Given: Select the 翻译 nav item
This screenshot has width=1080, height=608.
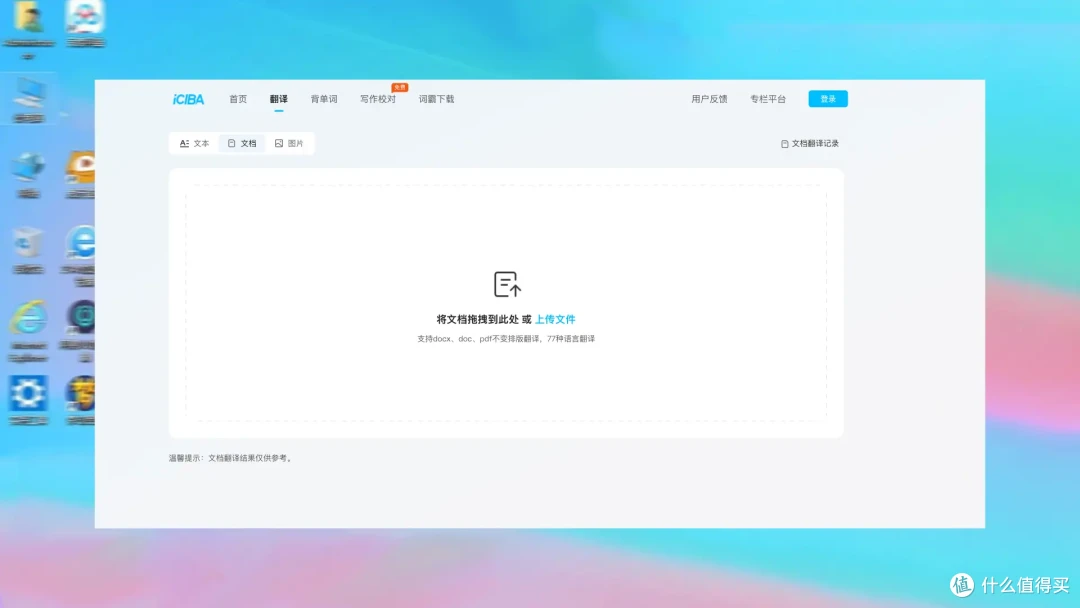Looking at the screenshot, I should click(x=278, y=99).
